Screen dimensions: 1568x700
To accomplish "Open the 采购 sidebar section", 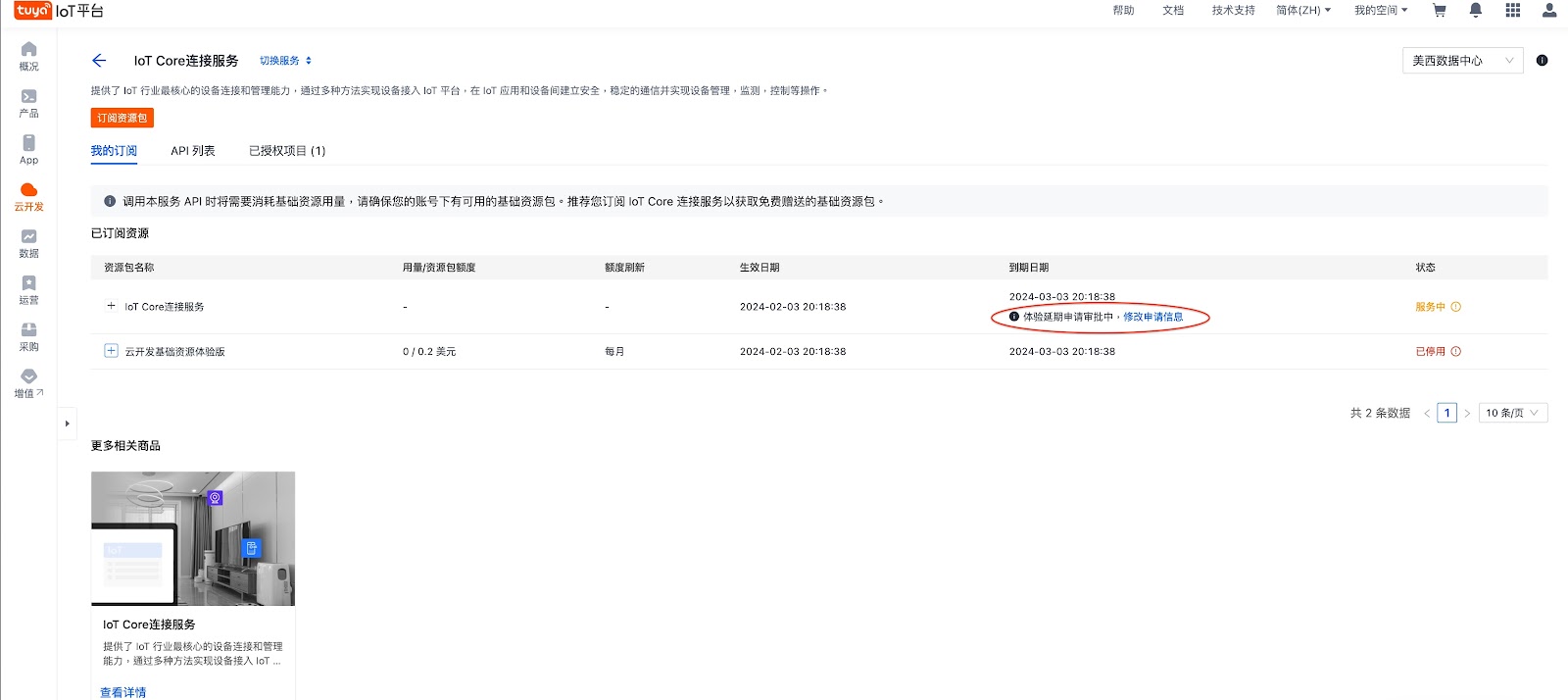I will 28,336.
